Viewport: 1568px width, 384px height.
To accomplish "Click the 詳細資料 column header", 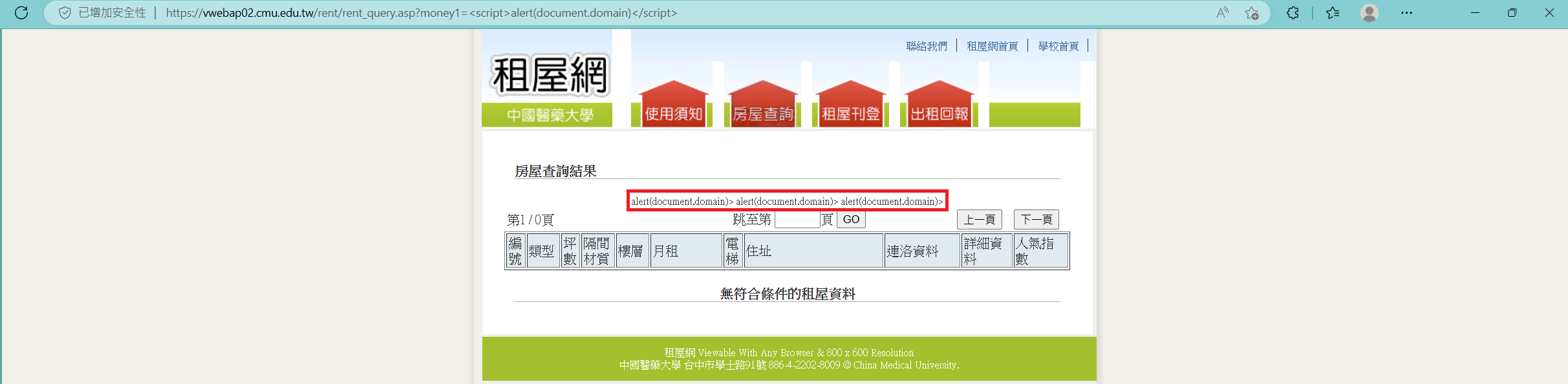I will (987, 251).
